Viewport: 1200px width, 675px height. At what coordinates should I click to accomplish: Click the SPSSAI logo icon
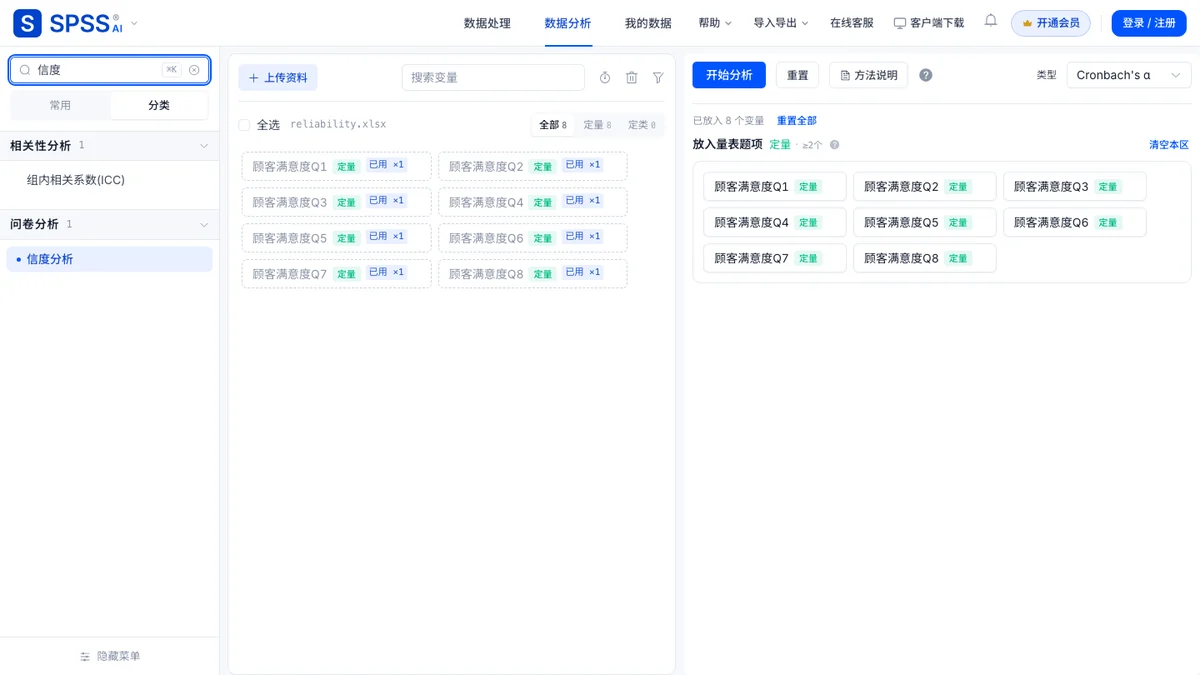pyautogui.click(x=27, y=23)
